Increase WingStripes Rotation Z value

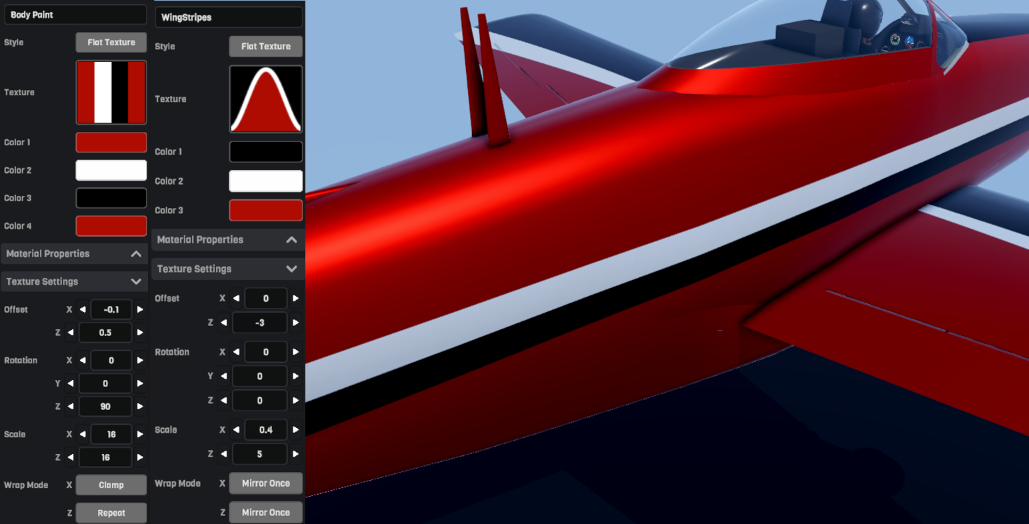pyautogui.click(x=295, y=400)
